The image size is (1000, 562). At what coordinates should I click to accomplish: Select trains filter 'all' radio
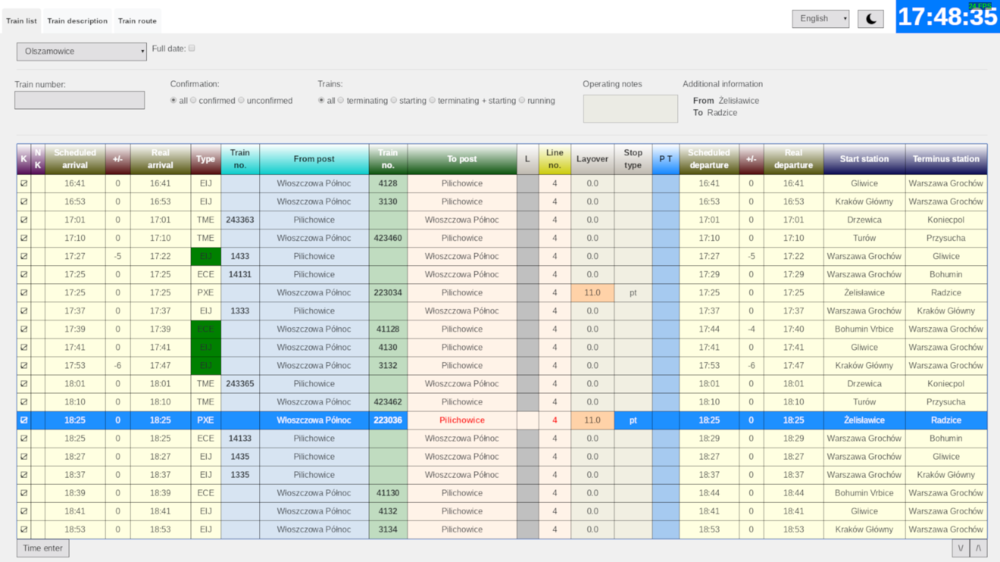coord(321,100)
